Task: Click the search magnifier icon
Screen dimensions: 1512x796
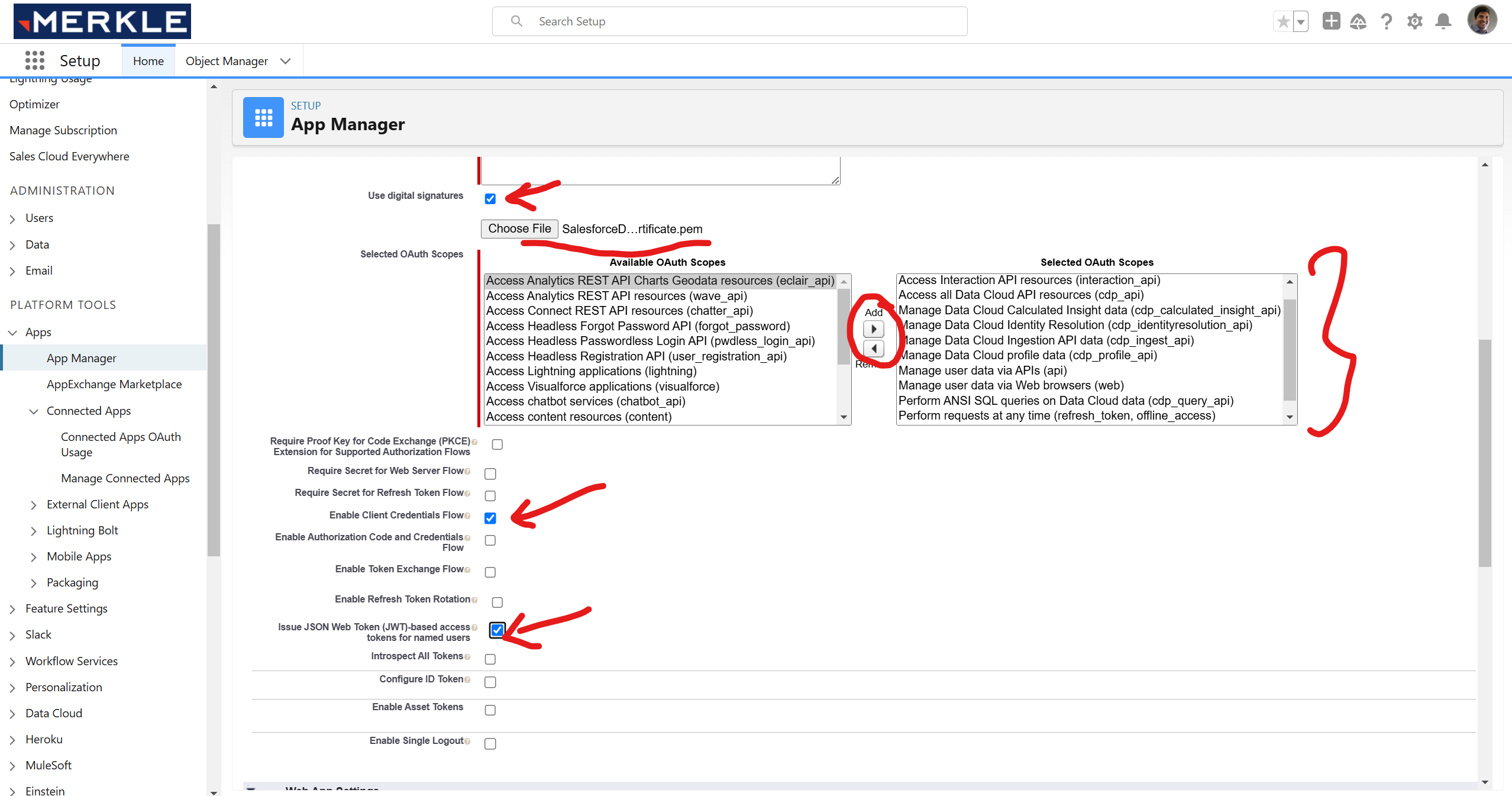Action: point(516,21)
